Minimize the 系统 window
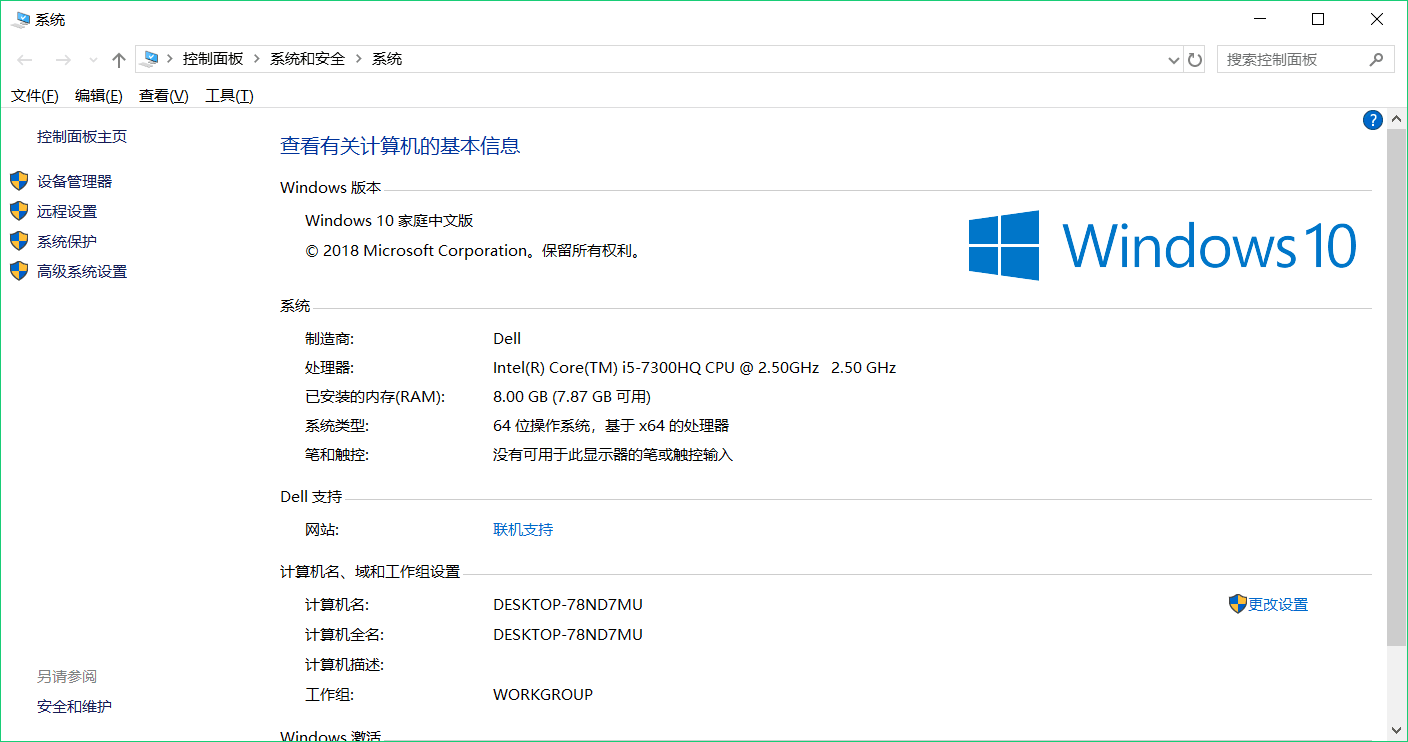Screen dimensions: 1408x742 pos(1259,19)
